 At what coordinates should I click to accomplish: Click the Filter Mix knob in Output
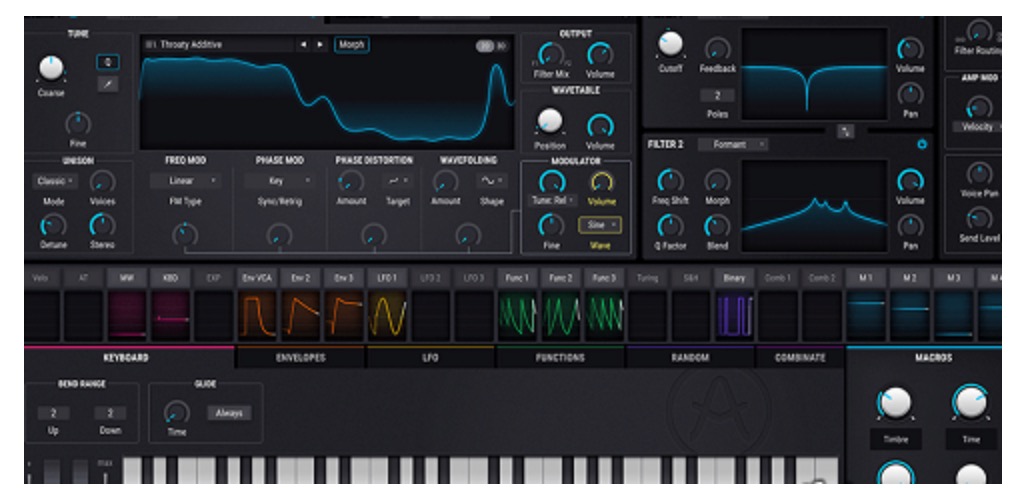click(551, 54)
